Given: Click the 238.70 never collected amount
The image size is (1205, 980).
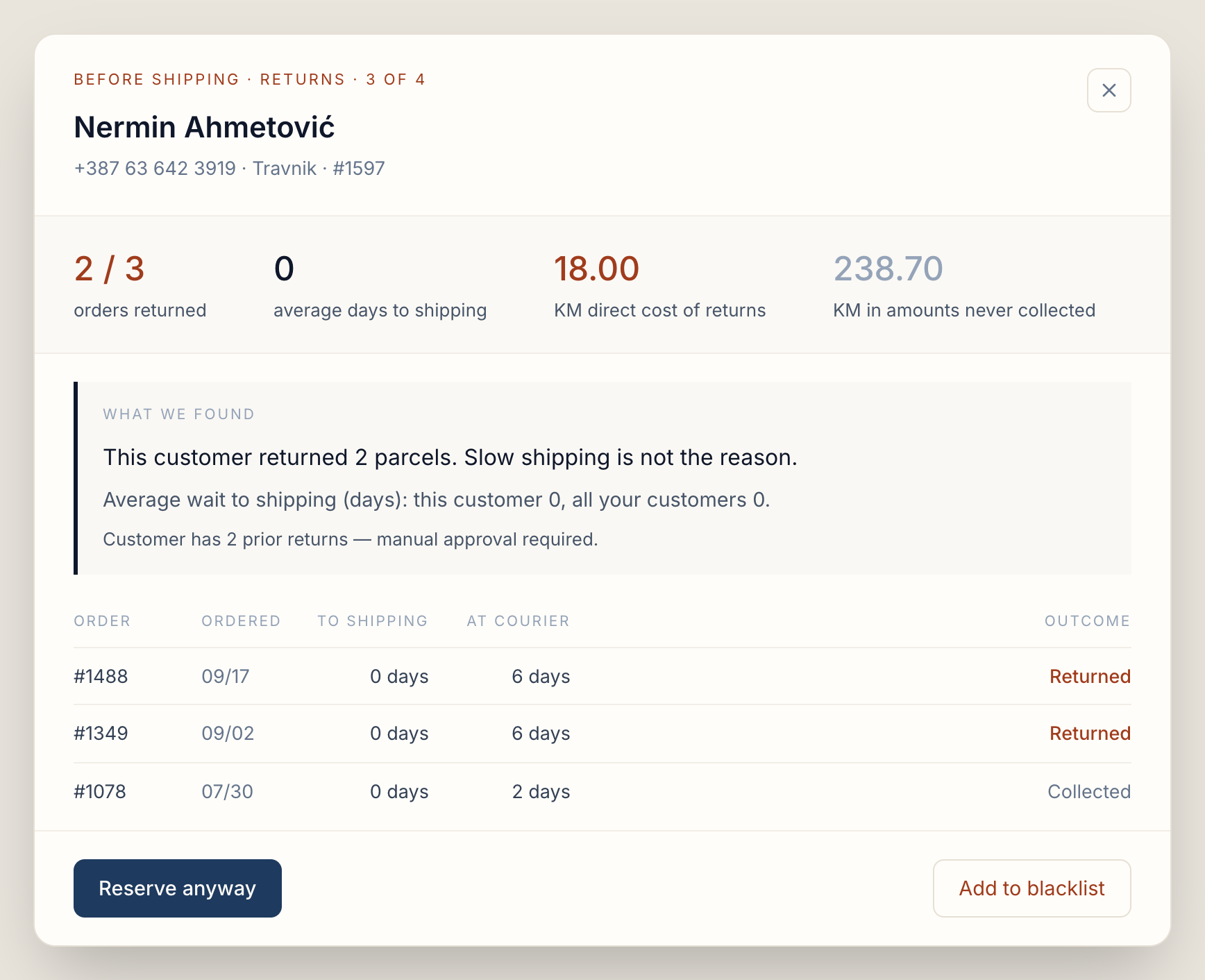Looking at the screenshot, I should click(x=888, y=269).
